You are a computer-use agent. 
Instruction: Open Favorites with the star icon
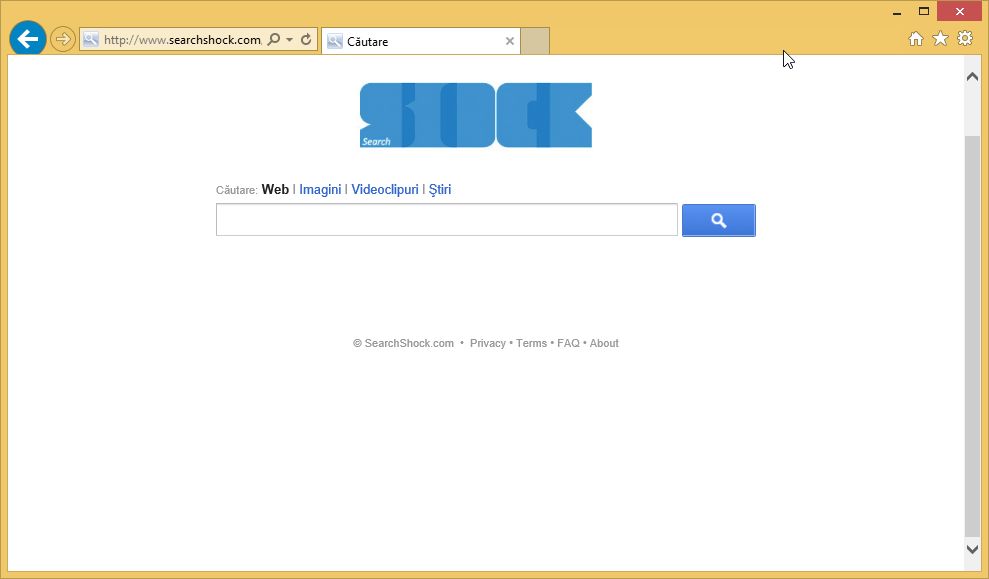[x=940, y=39]
